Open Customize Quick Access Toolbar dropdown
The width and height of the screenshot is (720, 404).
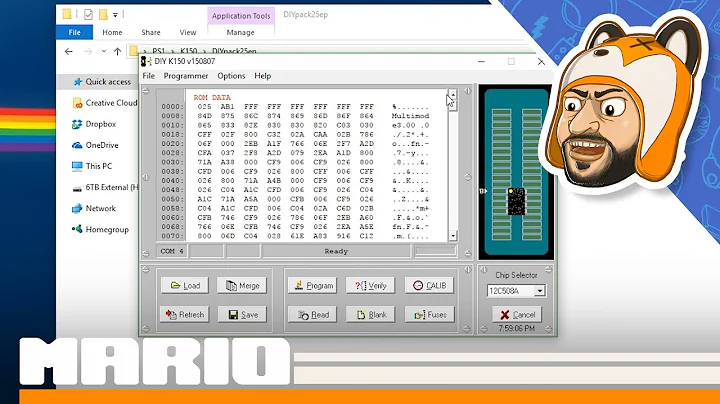click(x=115, y=15)
